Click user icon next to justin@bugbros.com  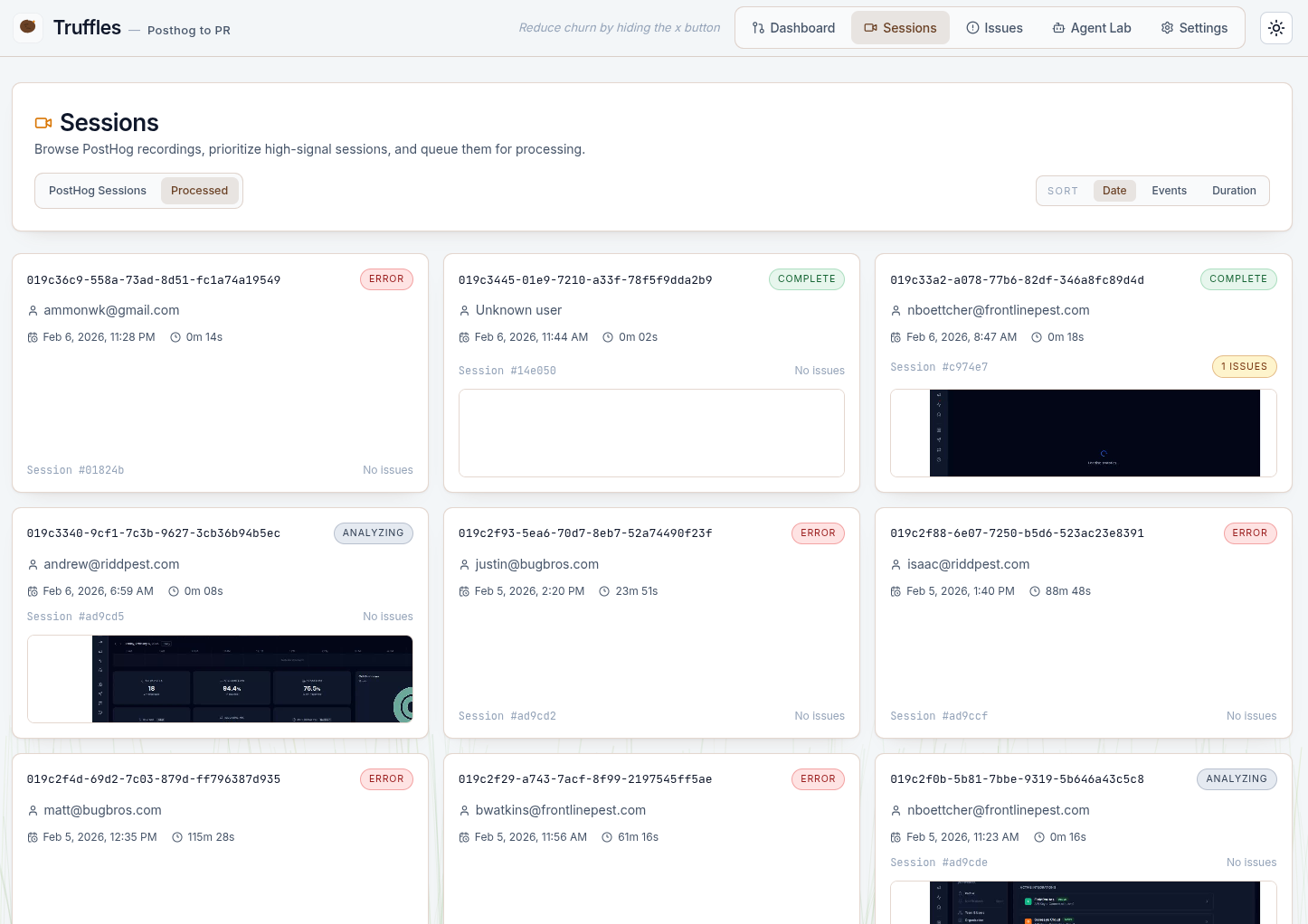pyautogui.click(x=465, y=565)
